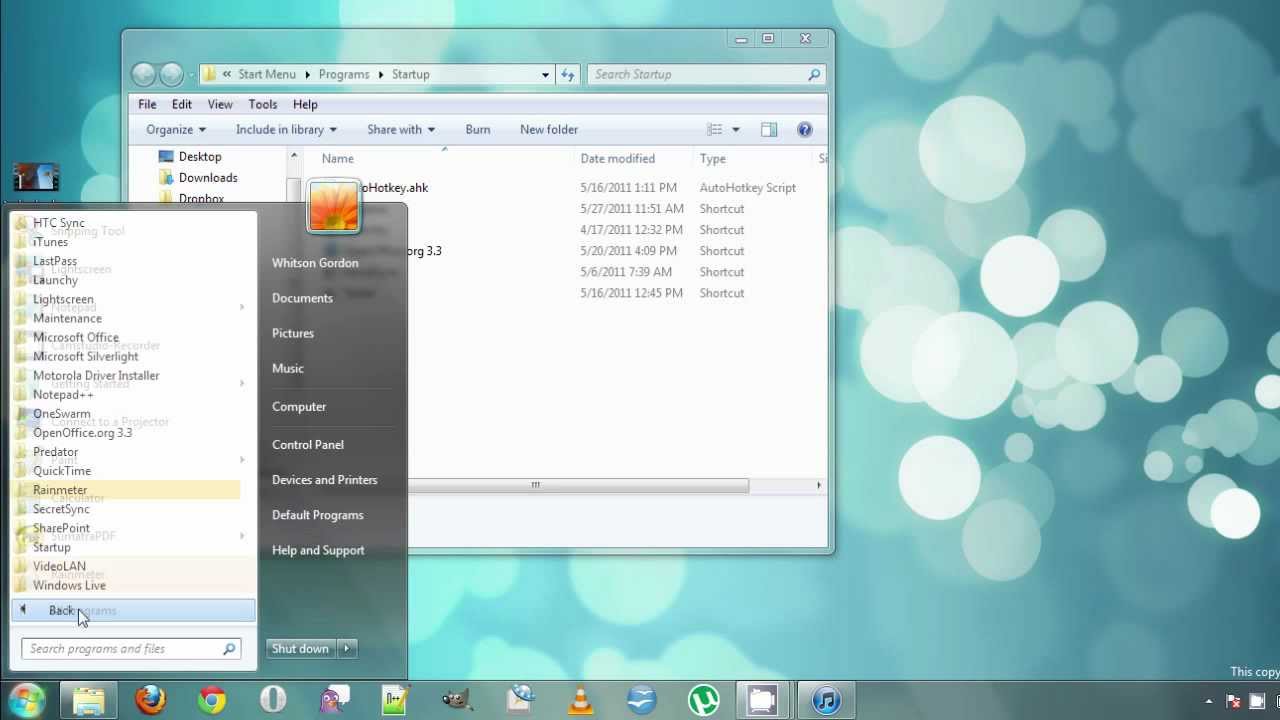
Task: Sort files by Date modified column
Action: point(617,158)
